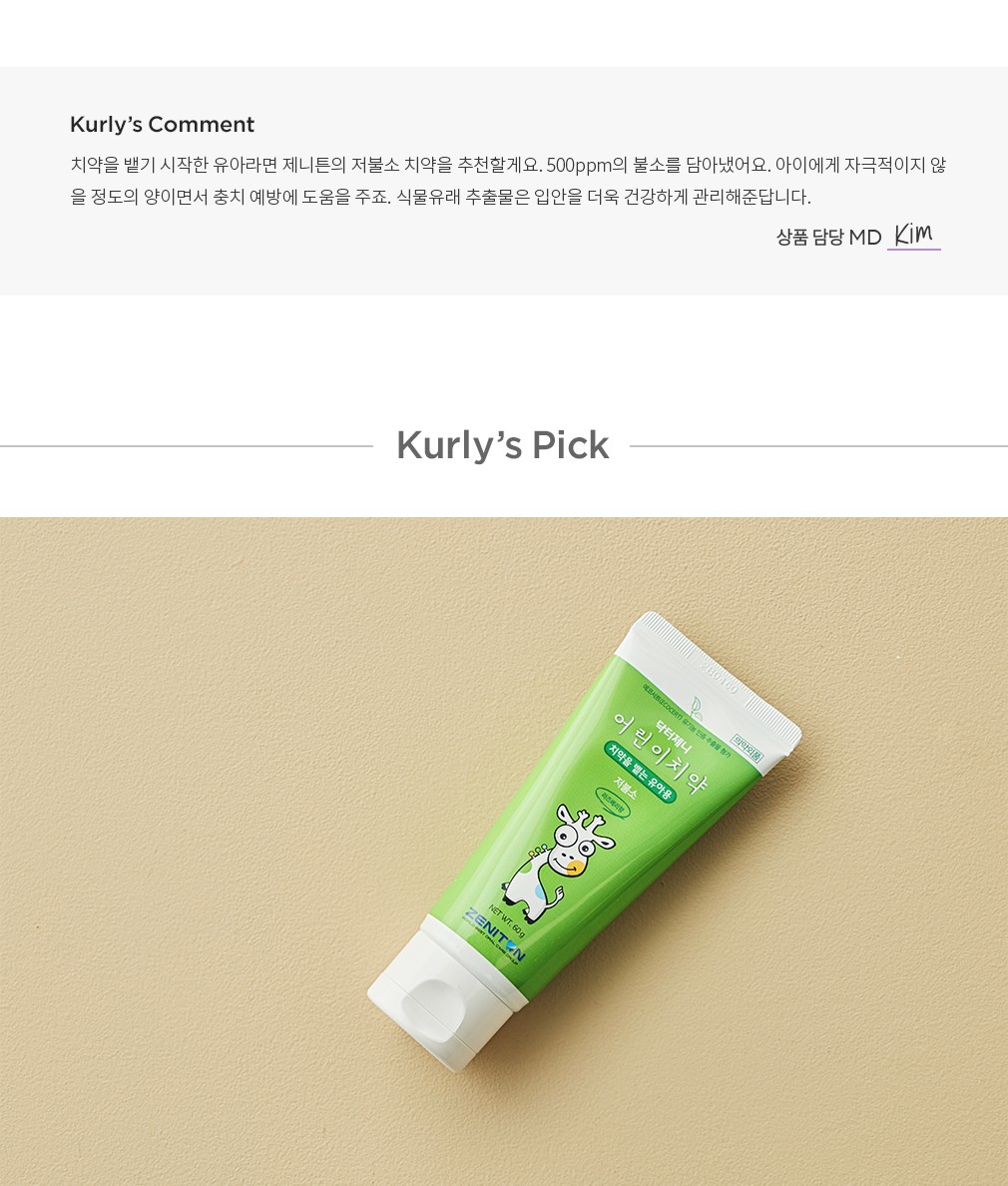Screen dimensions: 1008x1186
Task: Click the '의약외품' label on the tube
Action: click(x=747, y=748)
